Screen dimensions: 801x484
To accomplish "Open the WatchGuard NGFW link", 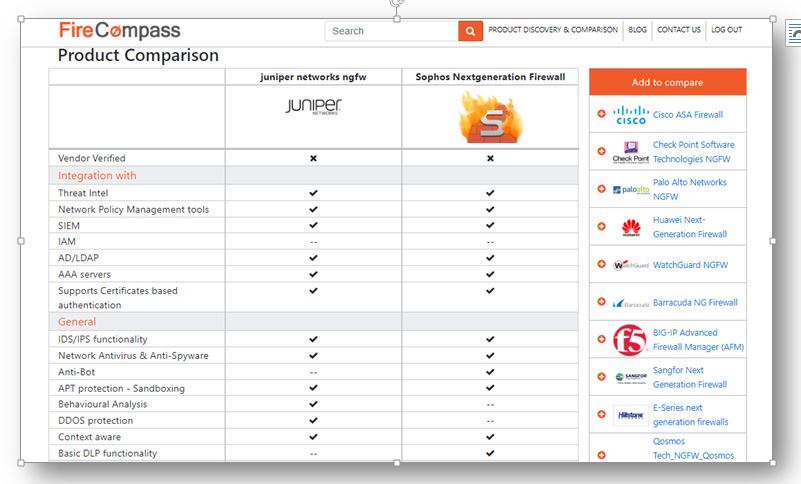I will [690, 265].
